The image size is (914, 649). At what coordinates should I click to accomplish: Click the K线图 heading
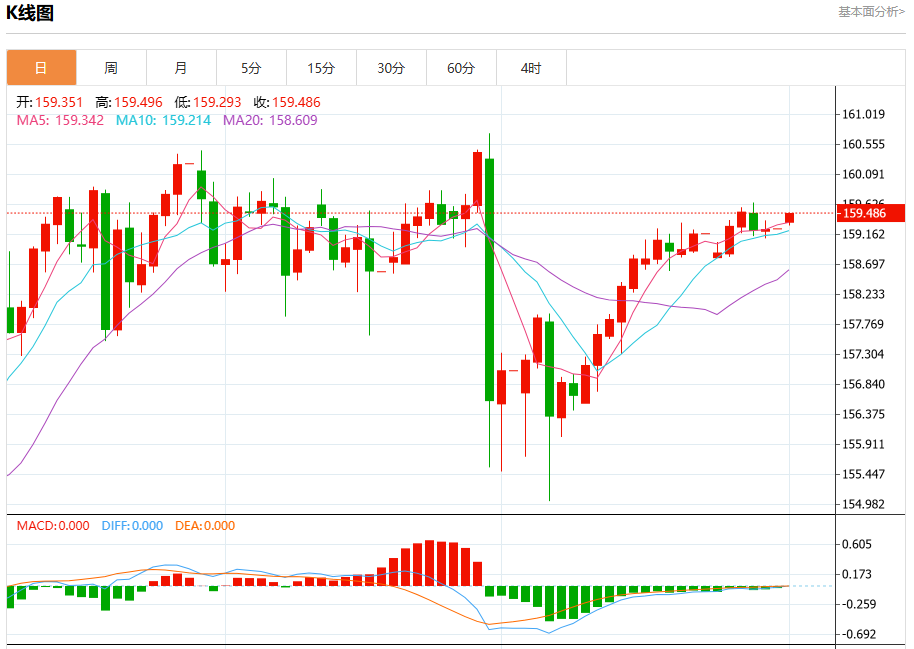coord(30,13)
